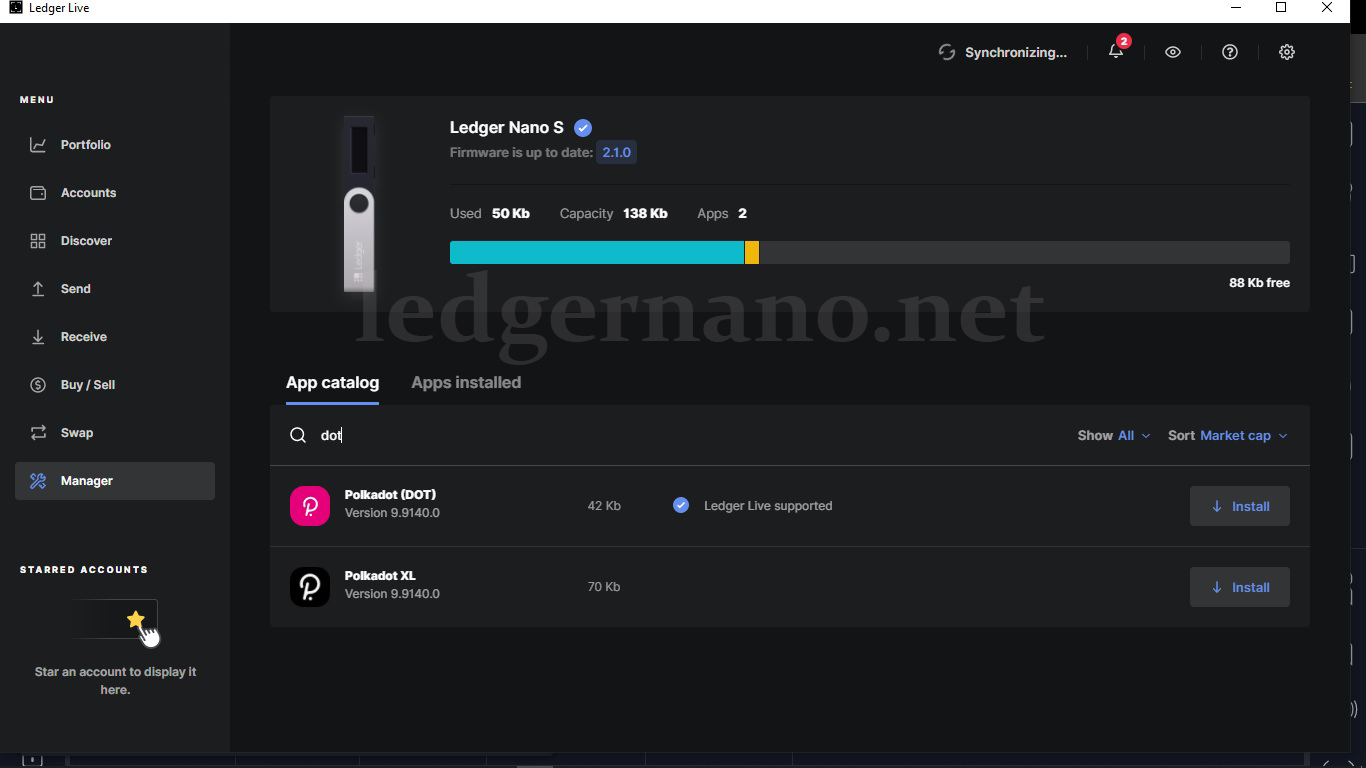Click the Accounts wallet icon
Screen dimensions: 1366x768
(38, 193)
